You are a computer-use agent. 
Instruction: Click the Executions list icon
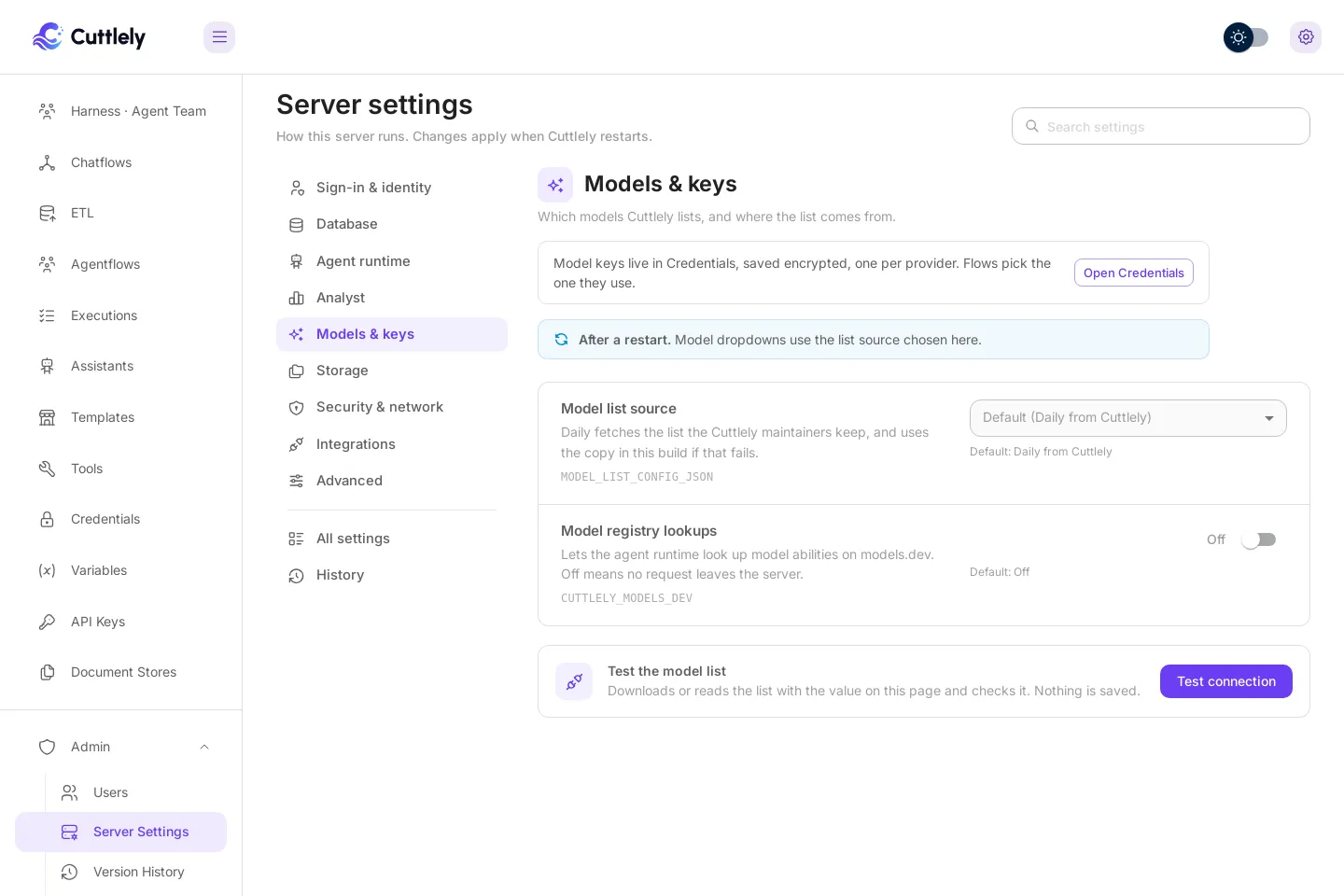pos(47,315)
